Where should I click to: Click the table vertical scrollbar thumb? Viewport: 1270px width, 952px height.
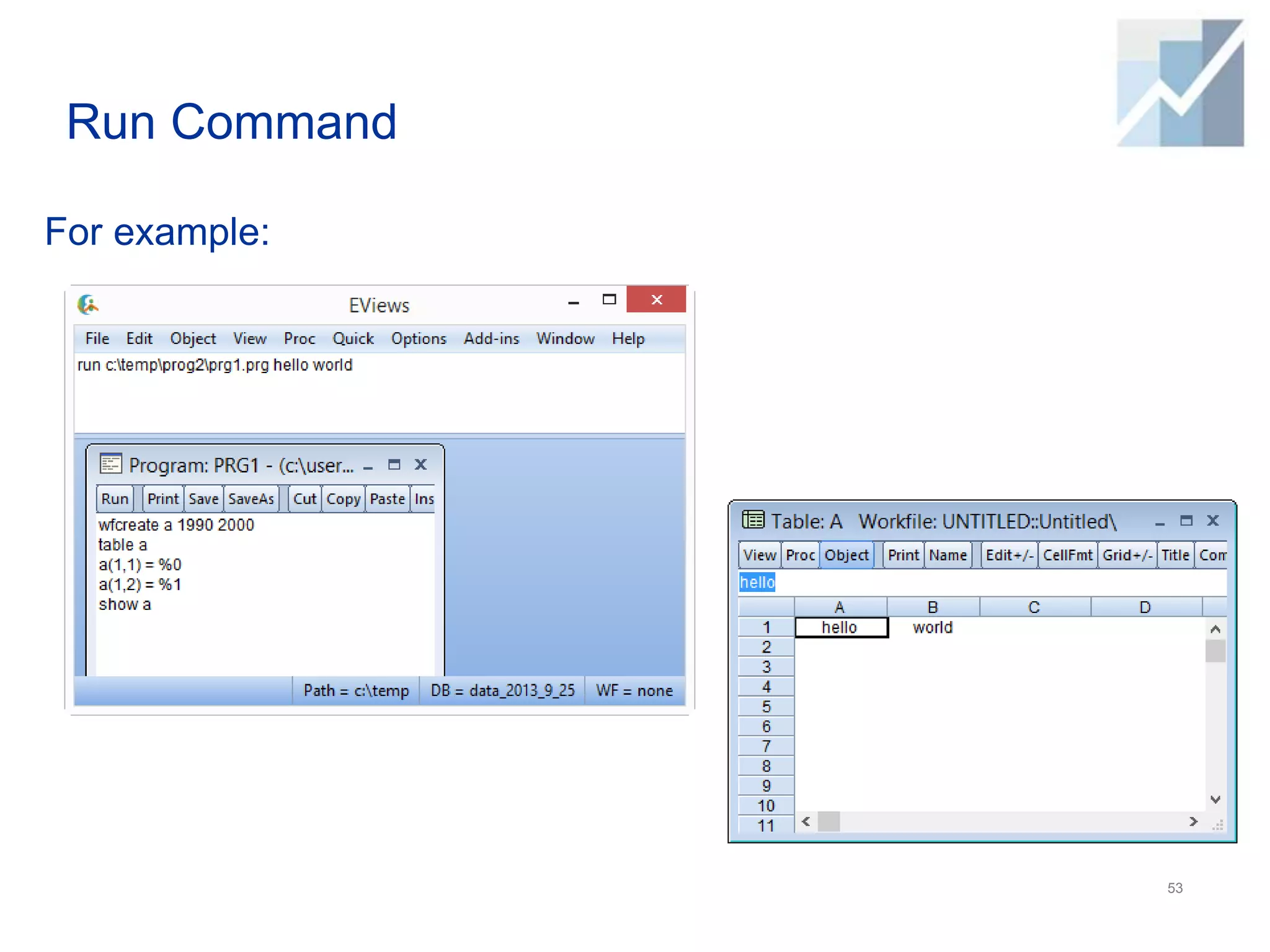1215,651
